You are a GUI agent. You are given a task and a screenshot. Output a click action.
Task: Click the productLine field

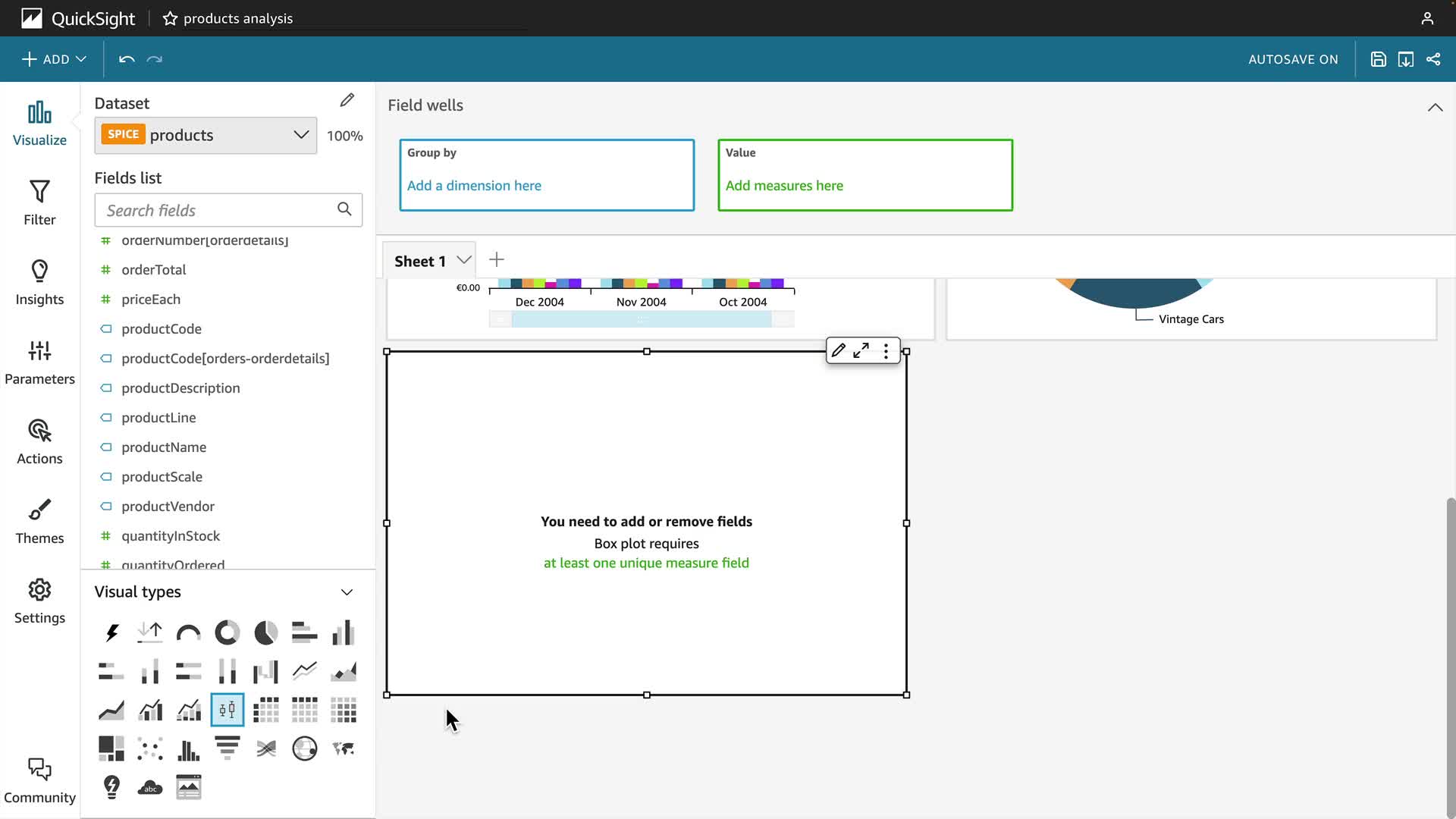(158, 418)
